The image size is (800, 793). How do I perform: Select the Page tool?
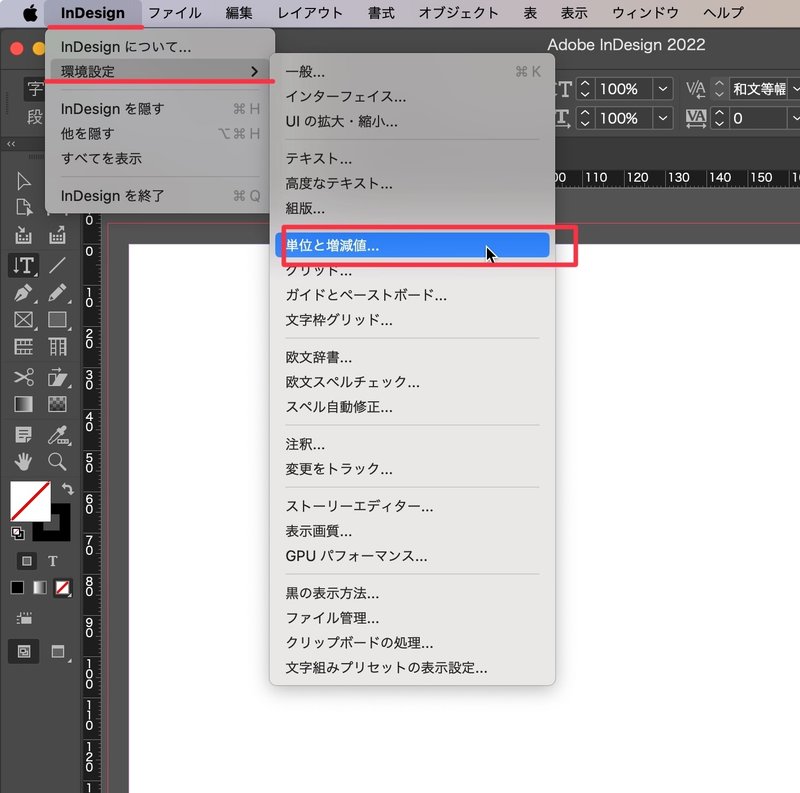(x=23, y=207)
